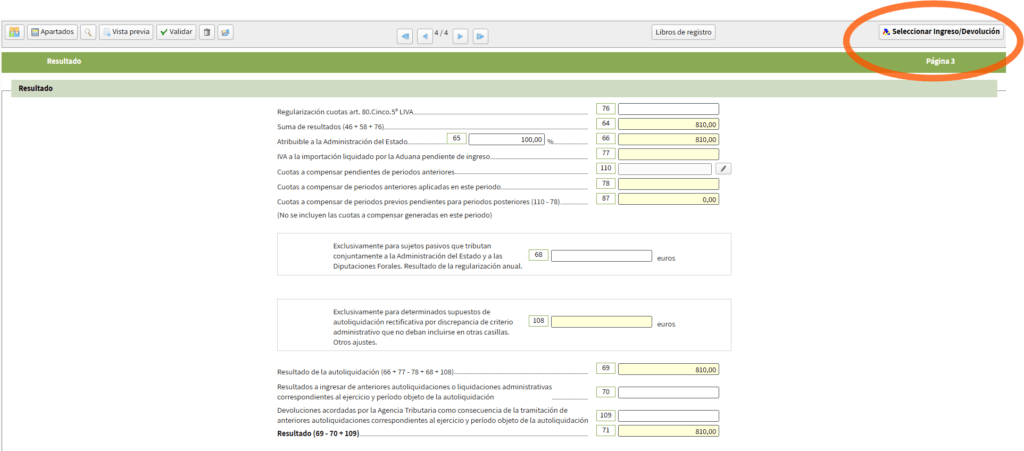The height and width of the screenshot is (451, 1024).
Task: Click the two-people icon in the toolbar
Action: [x=14, y=32]
